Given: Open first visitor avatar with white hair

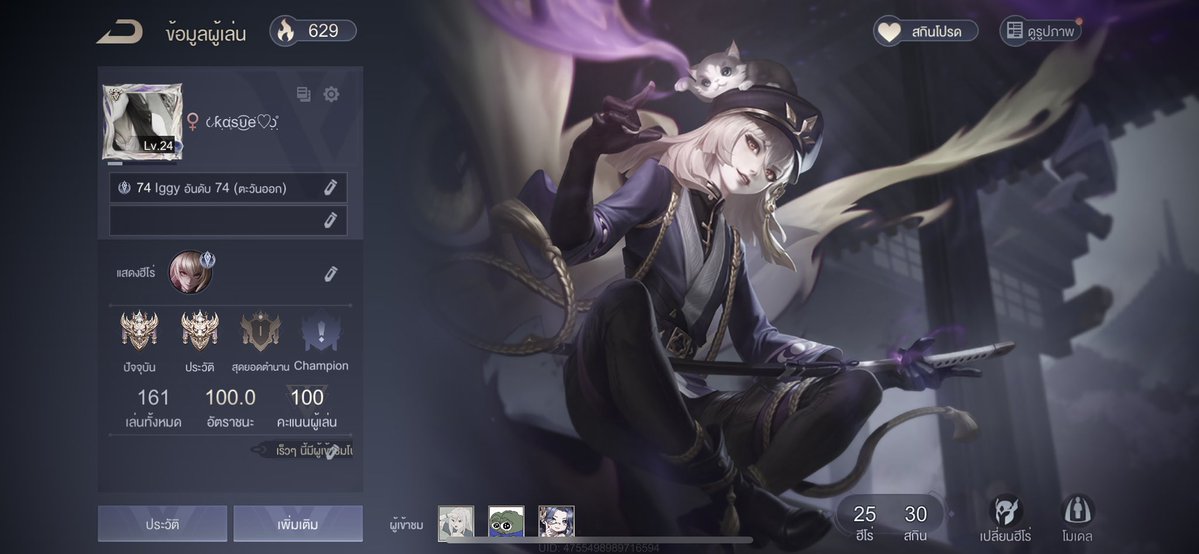Looking at the screenshot, I should [x=456, y=523].
